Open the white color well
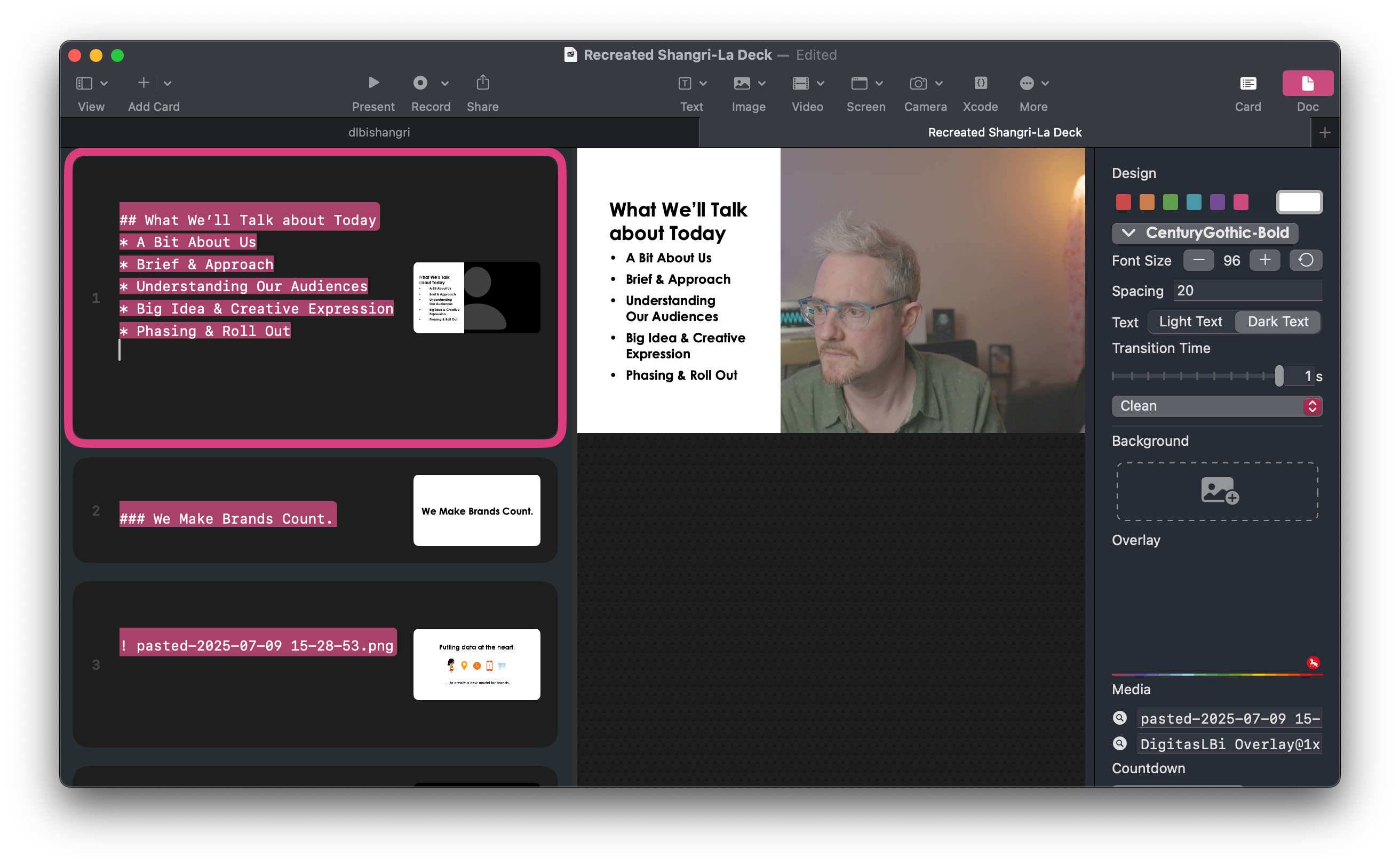Screen dimensions: 1400x866 tap(1299, 202)
